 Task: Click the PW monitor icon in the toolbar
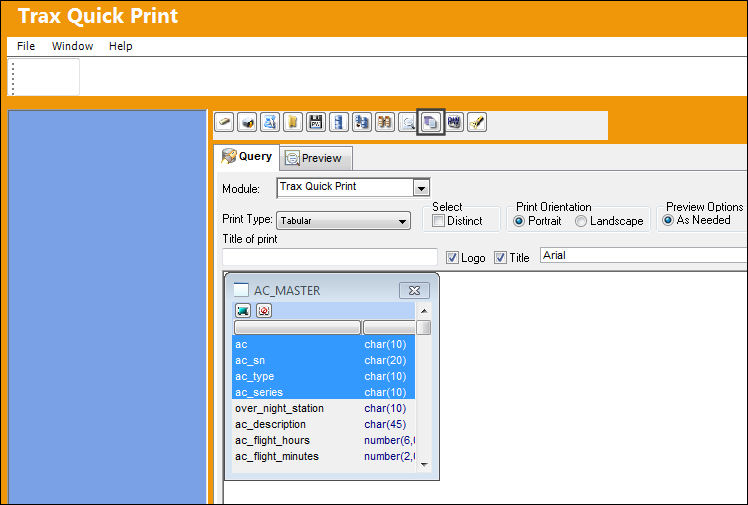point(455,122)
